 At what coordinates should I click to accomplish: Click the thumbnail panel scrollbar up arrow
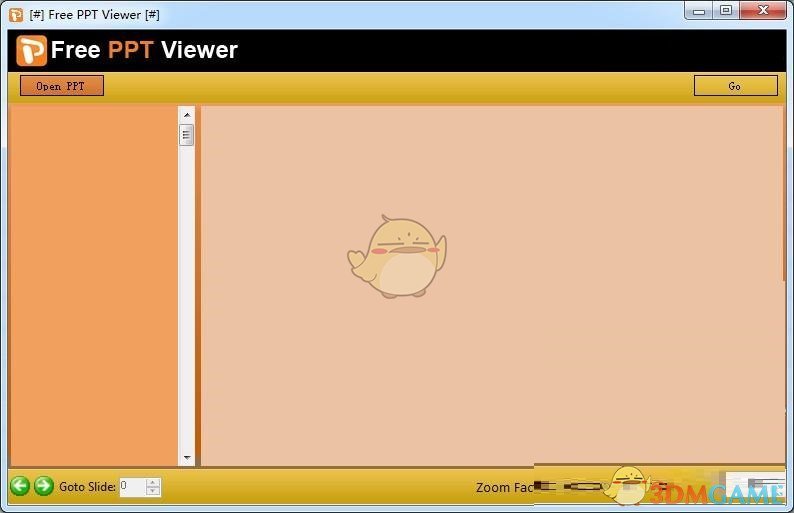pyautogui.click(x=187, y=115)
